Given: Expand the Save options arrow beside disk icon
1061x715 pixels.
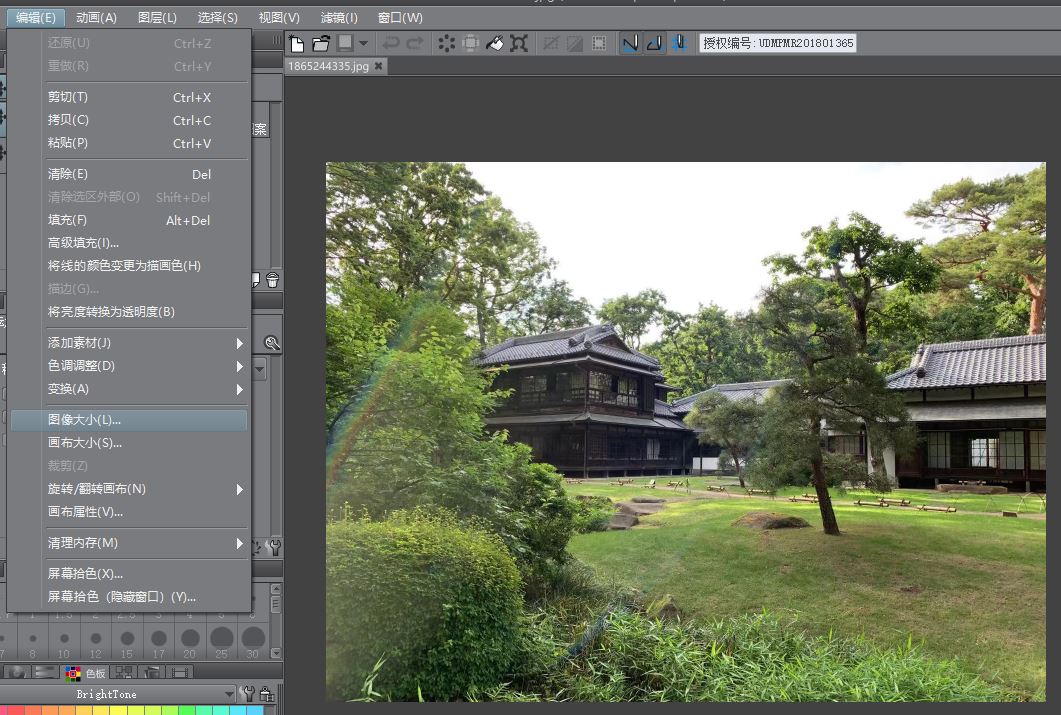Looking at the screenshot, I should (363, 43).
